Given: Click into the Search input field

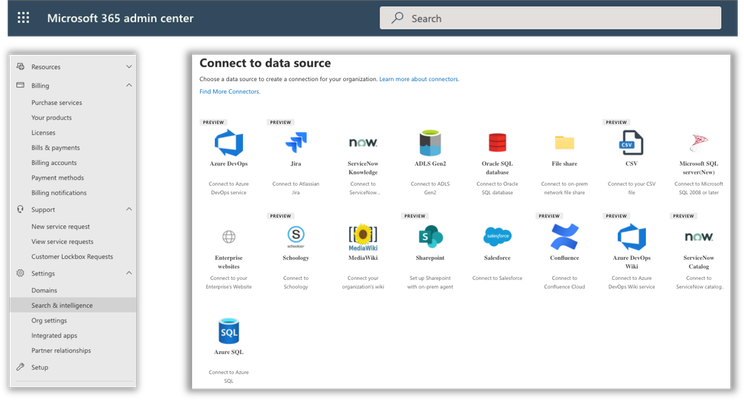Looking at the screenshot, I should pos(550,18).
